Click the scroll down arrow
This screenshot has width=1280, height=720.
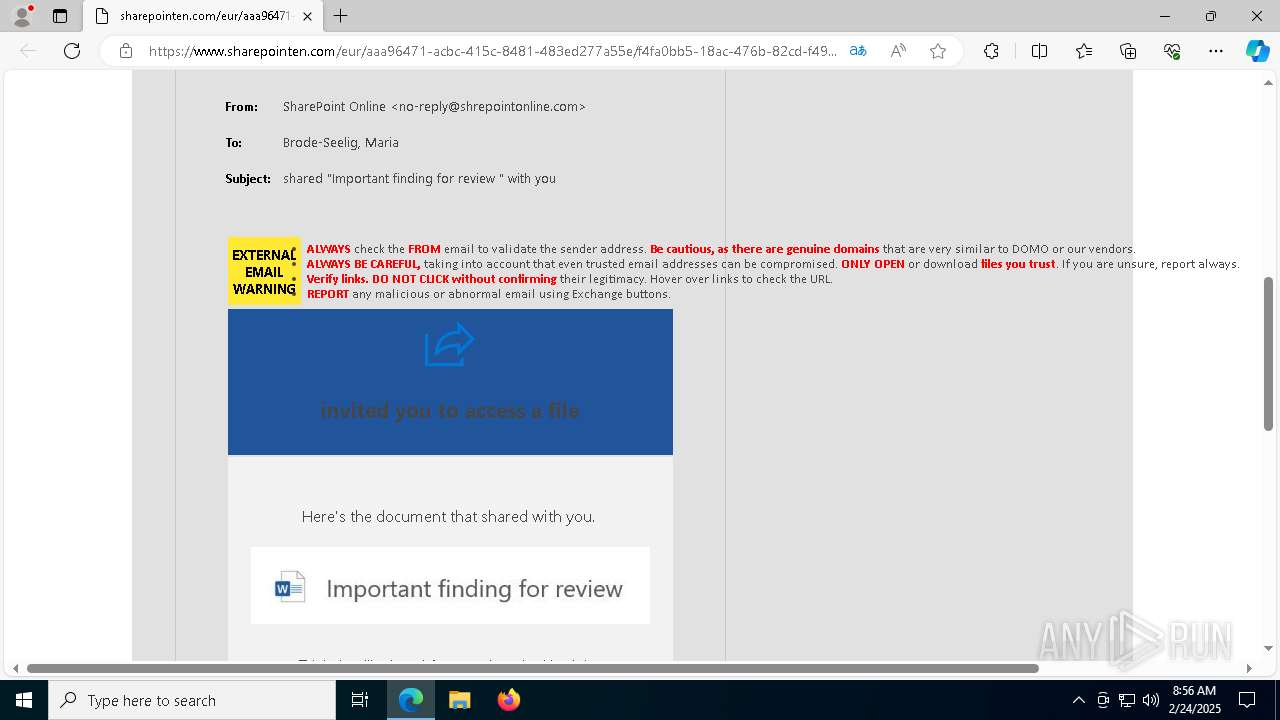1268,648
